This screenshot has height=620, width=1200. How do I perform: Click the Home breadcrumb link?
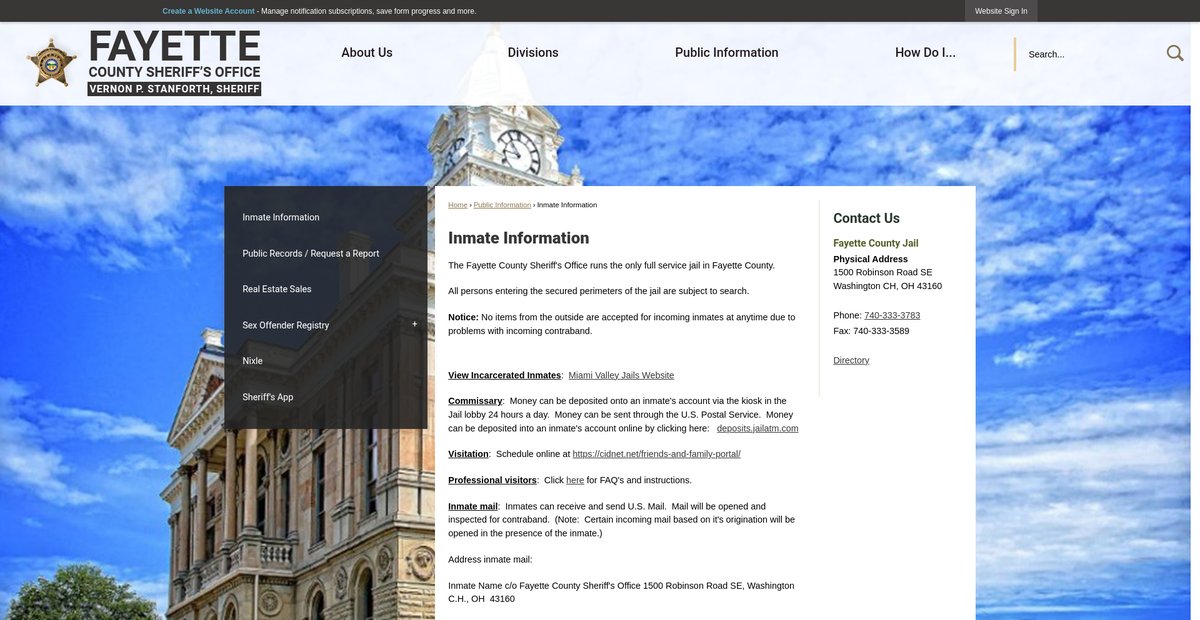pos(458,205)
